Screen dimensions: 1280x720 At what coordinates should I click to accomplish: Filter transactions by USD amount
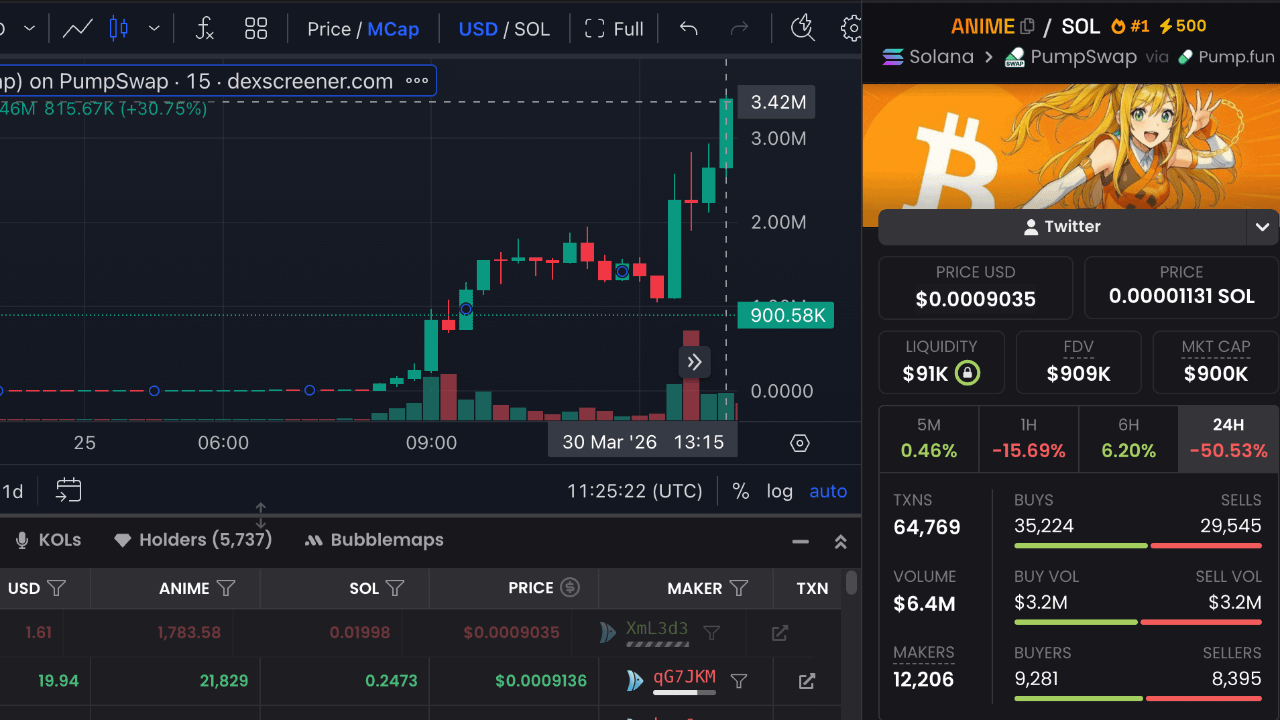click(x=57, y=588)
